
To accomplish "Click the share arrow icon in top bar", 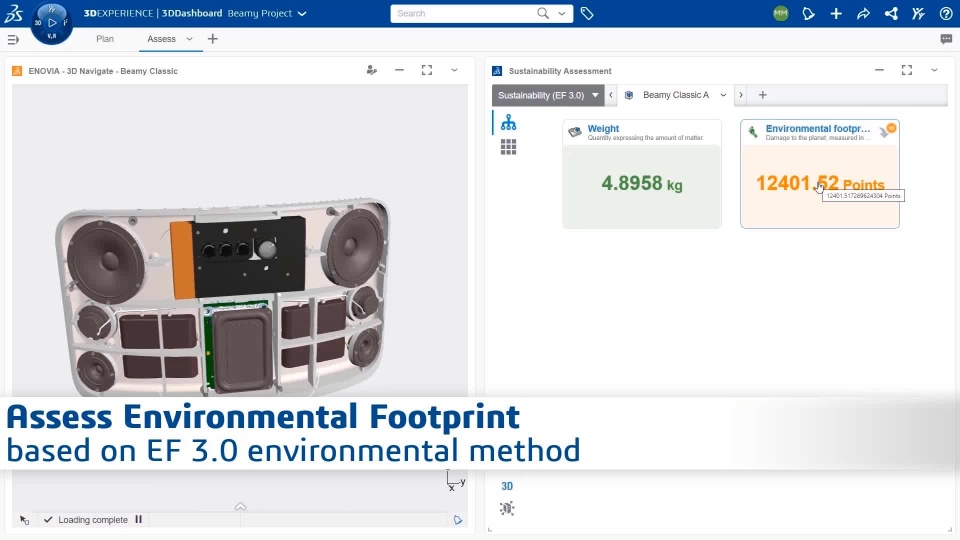I will 863,13.
